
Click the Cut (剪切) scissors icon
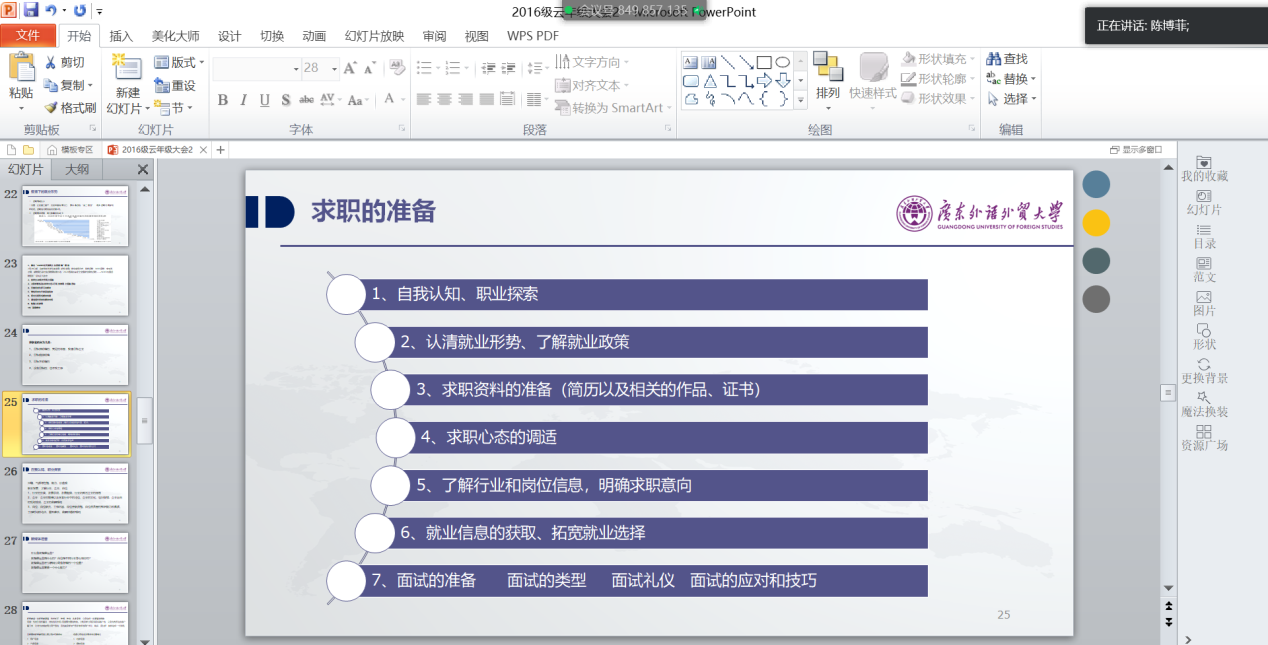51,62
